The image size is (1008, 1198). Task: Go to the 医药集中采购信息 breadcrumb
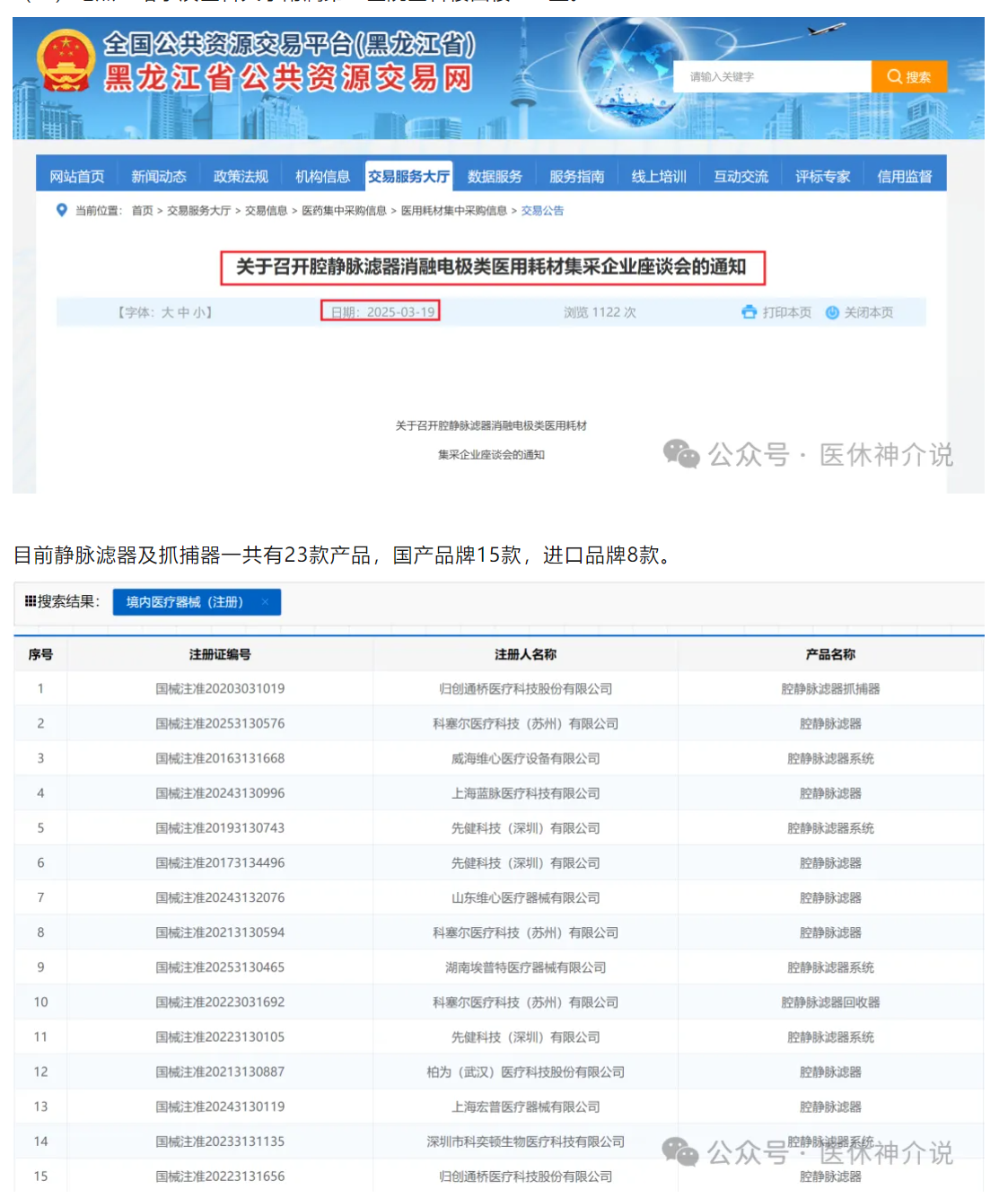point(345,211)
